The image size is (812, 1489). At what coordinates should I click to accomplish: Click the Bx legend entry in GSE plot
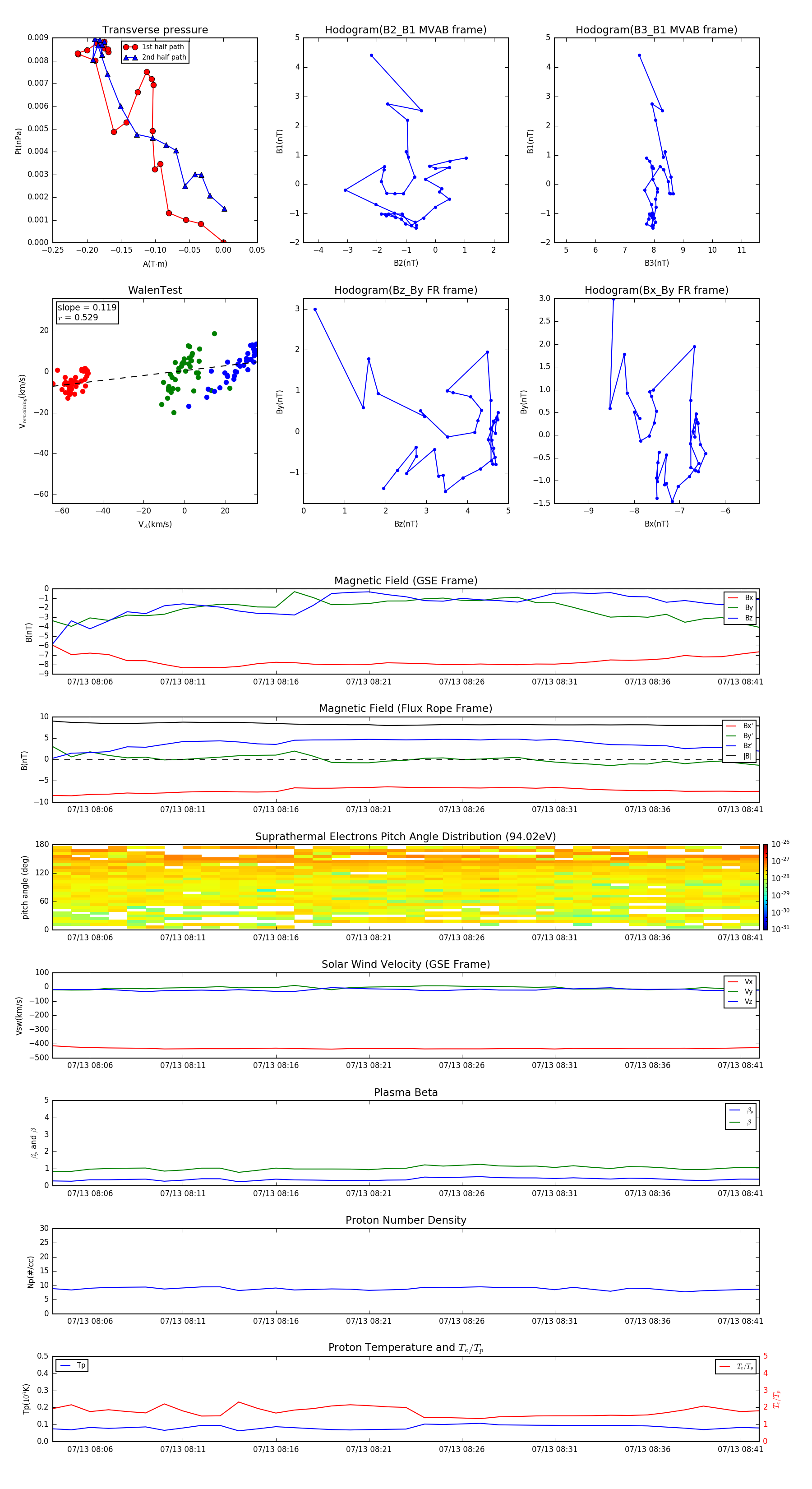pos(741,598)
